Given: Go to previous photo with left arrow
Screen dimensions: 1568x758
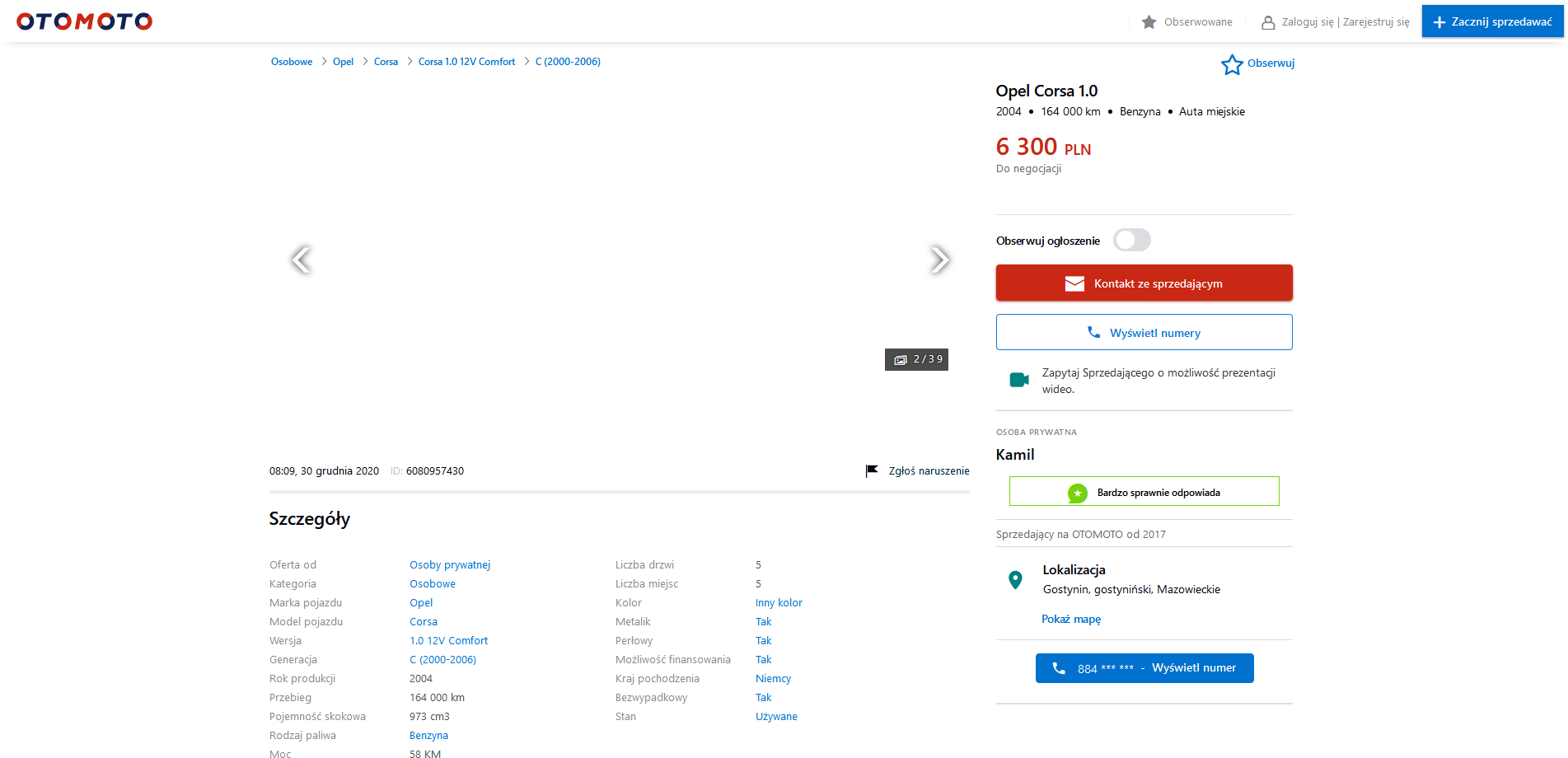Looking at the screenshot, I should (x=301, y=260).
